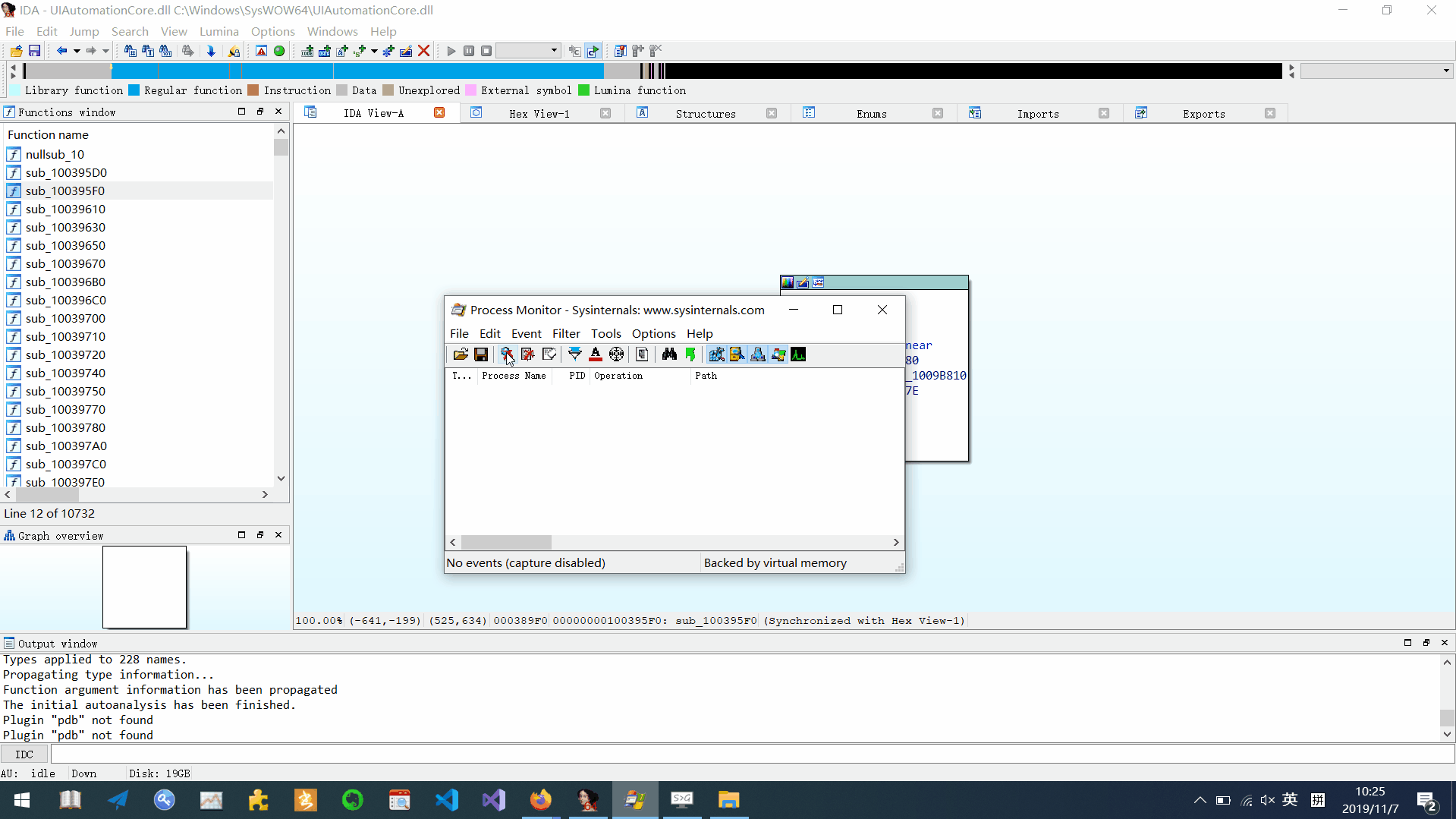Image resolution: width=1456 pixels, height=819 pixels.
Task: Switch to the Exports tab
Action: click(1204, 113)
